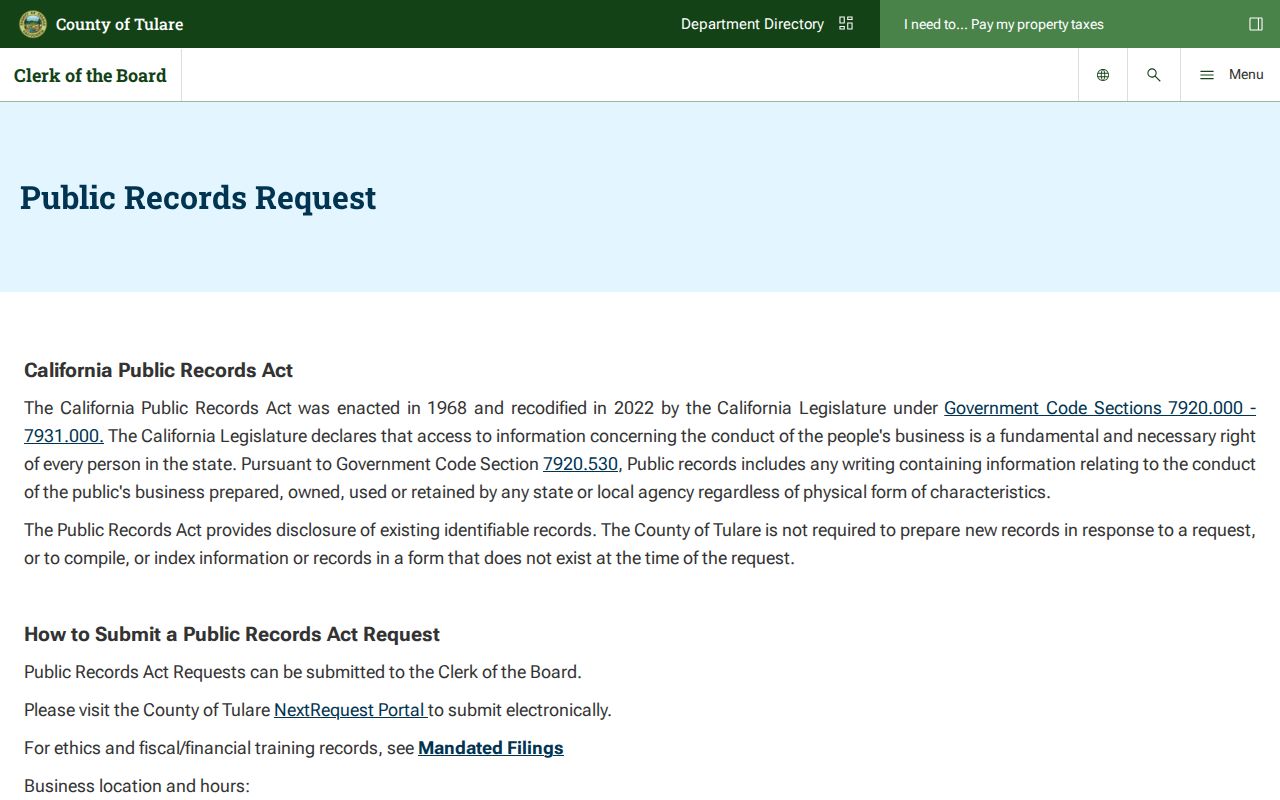The height and width of the screenshot is (800, 1280).
Task: Open site search magnifier icon
Action: 1154,75
